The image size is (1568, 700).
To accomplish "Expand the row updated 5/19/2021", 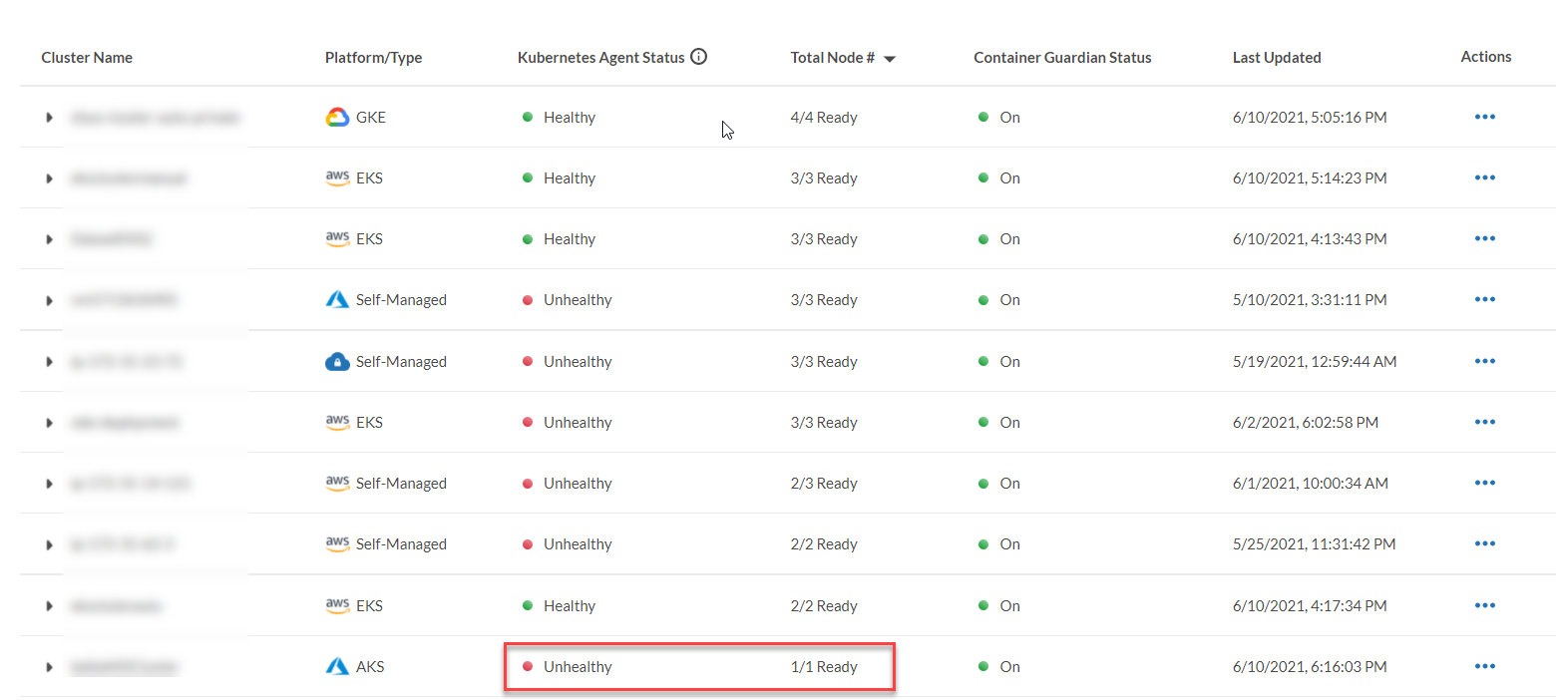I will tap(49, 362).
